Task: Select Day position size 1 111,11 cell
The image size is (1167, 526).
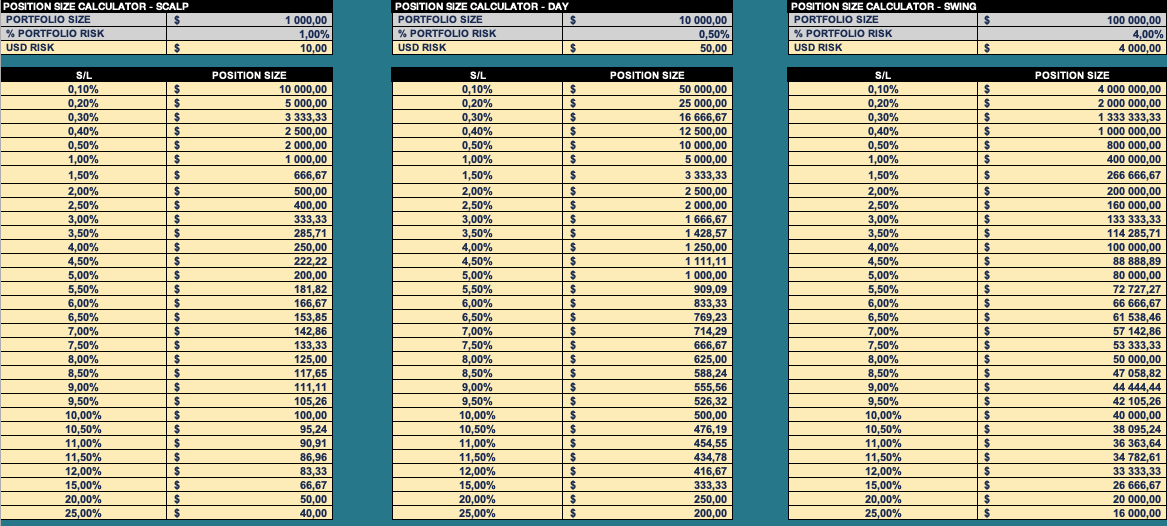Action: click(x=648, y=261)
